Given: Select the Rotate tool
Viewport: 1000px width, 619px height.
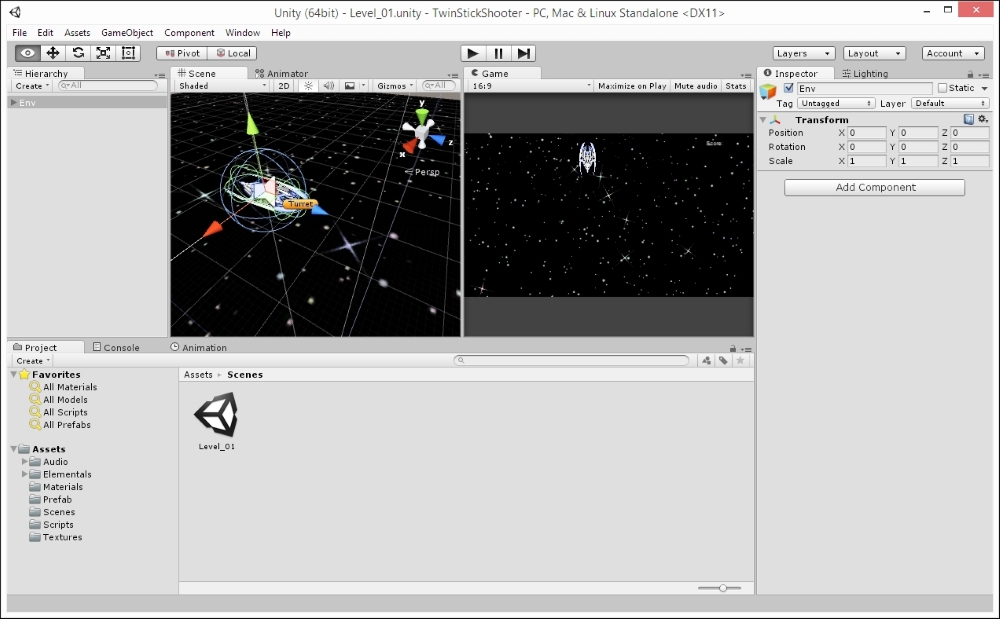Looking at the screenshot, I should (x=78, y=53).
